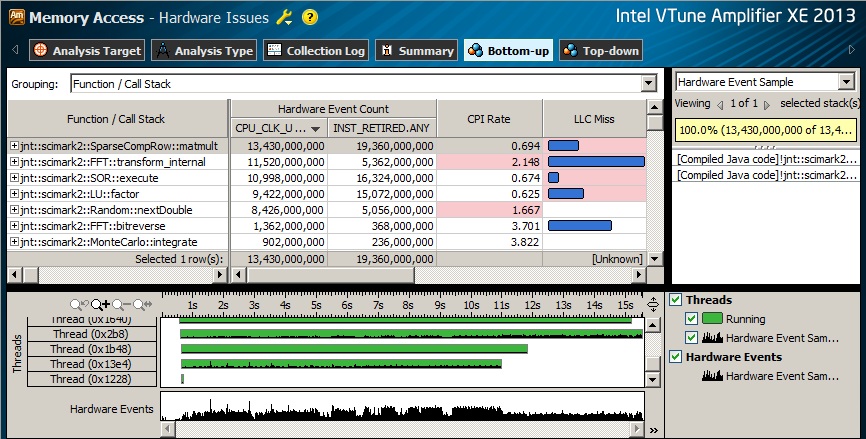Click the Hardware Events histogram graph
This screenshot has height=439, width=866.
click(x=402, y=406)
